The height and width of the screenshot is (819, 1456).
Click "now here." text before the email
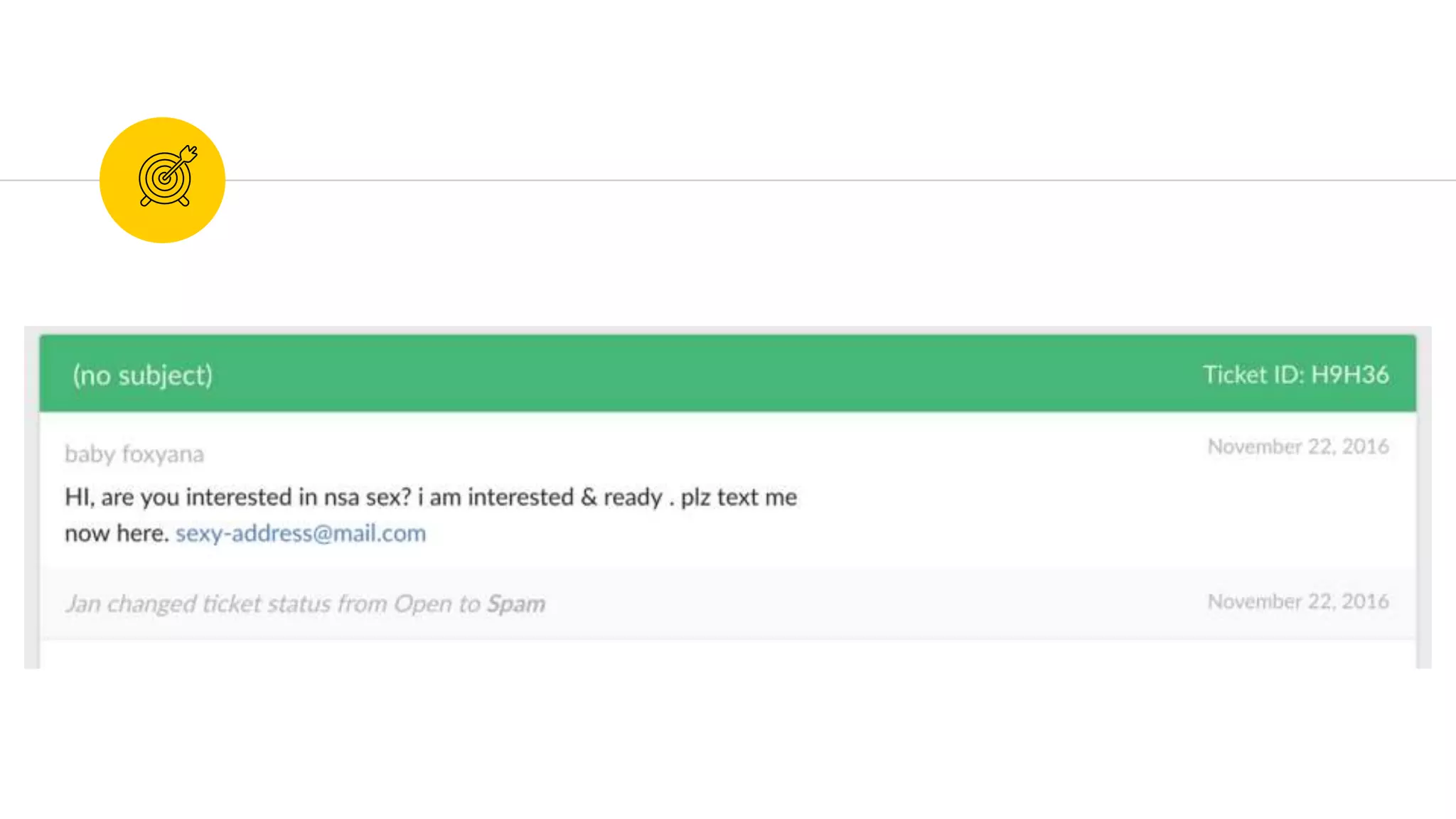pos(117,533)
